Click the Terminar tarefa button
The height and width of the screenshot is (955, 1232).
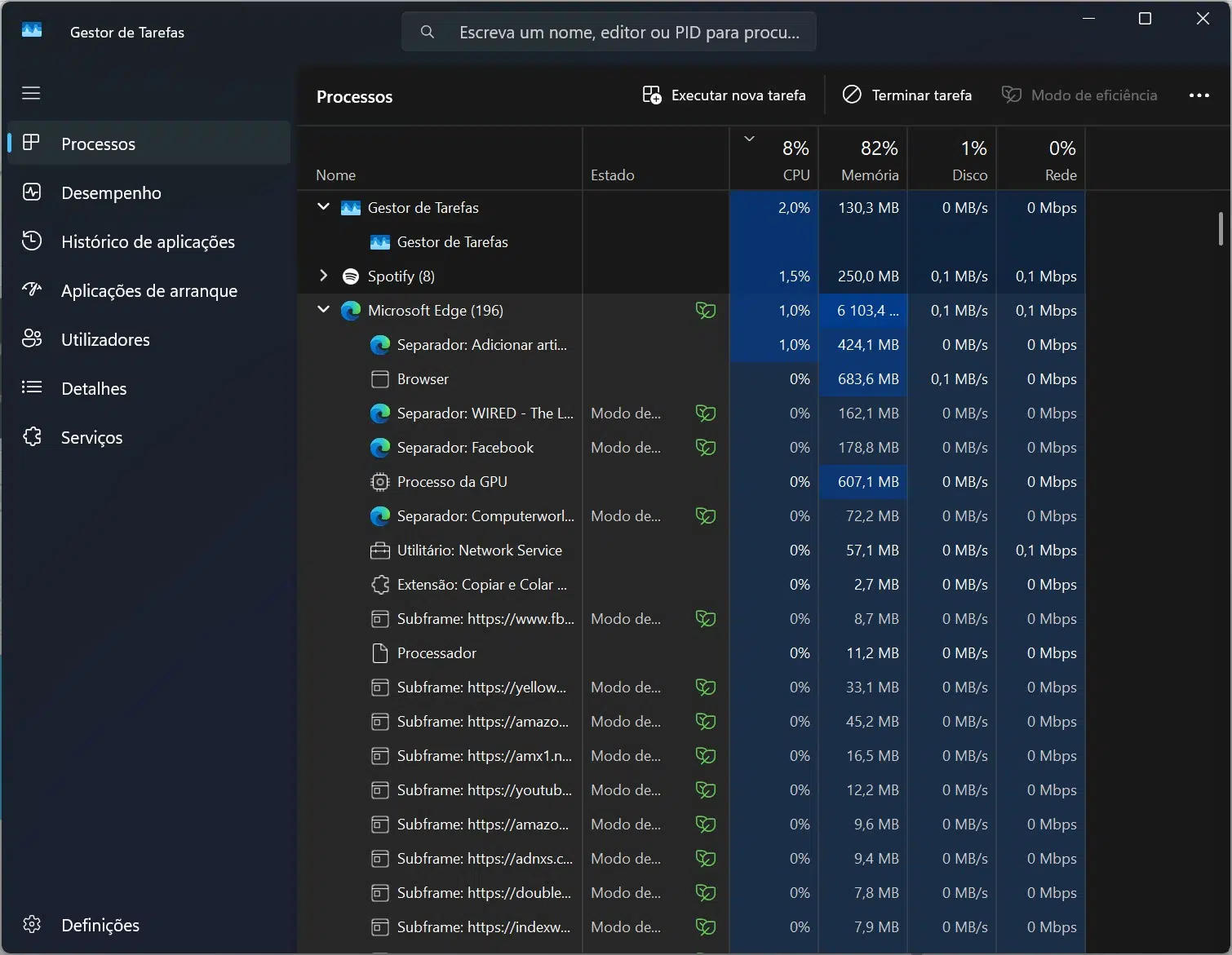tap(906, 95)
